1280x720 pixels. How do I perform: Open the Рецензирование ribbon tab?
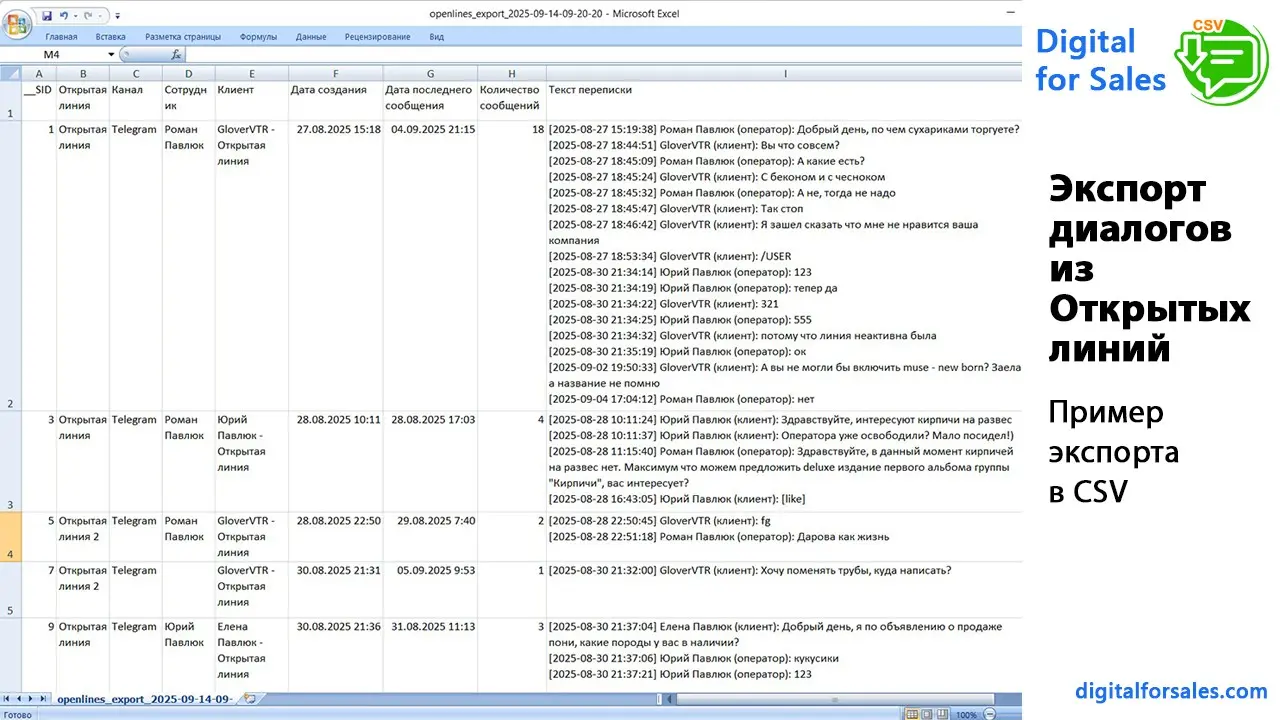[x=377, y=37]
